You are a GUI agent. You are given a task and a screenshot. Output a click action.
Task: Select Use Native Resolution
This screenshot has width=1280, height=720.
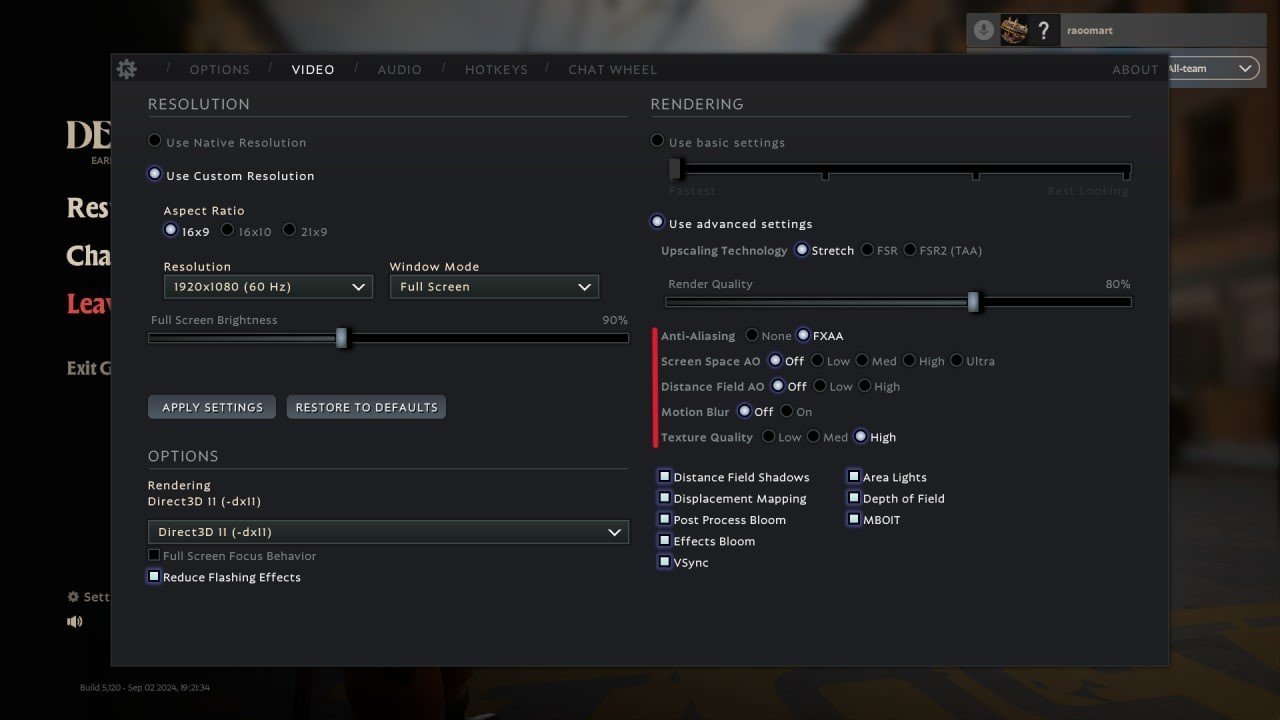(x=154, y=141)
